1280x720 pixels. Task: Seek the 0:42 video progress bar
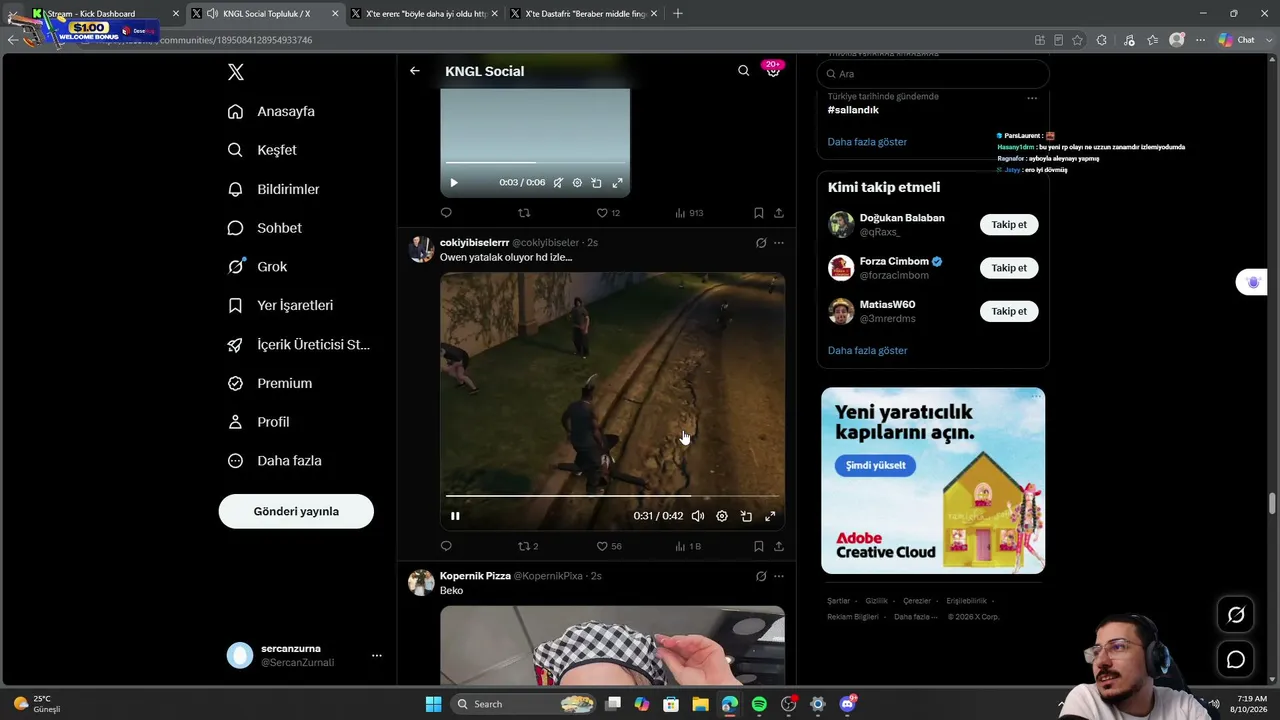pos(612,496)
